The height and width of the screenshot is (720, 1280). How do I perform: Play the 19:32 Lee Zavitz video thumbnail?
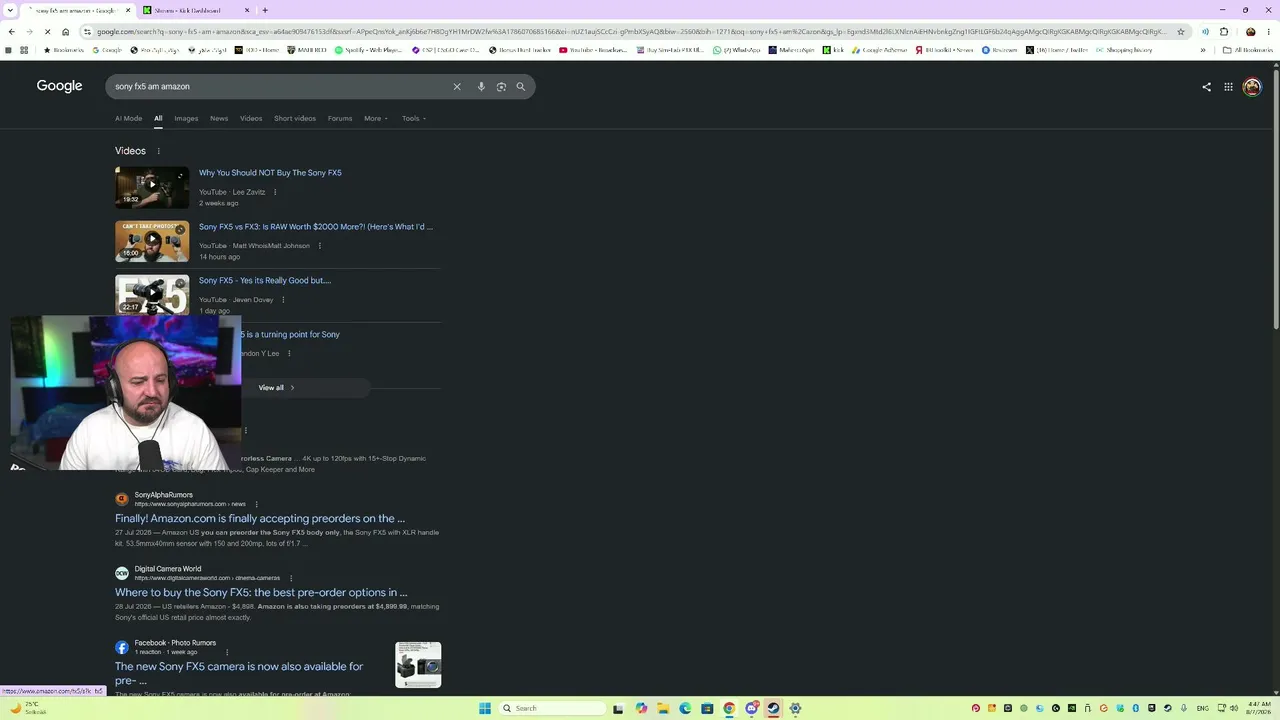point(152,187)
